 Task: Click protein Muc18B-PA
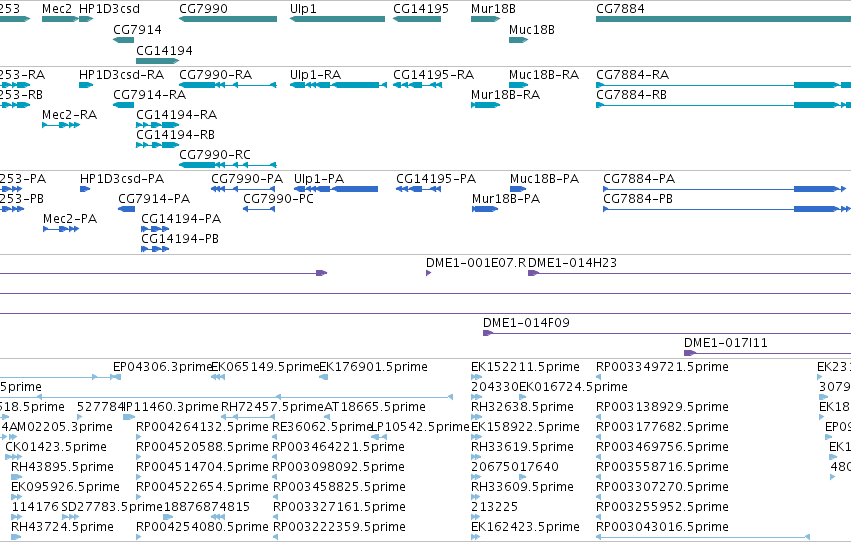coord(544,178)
